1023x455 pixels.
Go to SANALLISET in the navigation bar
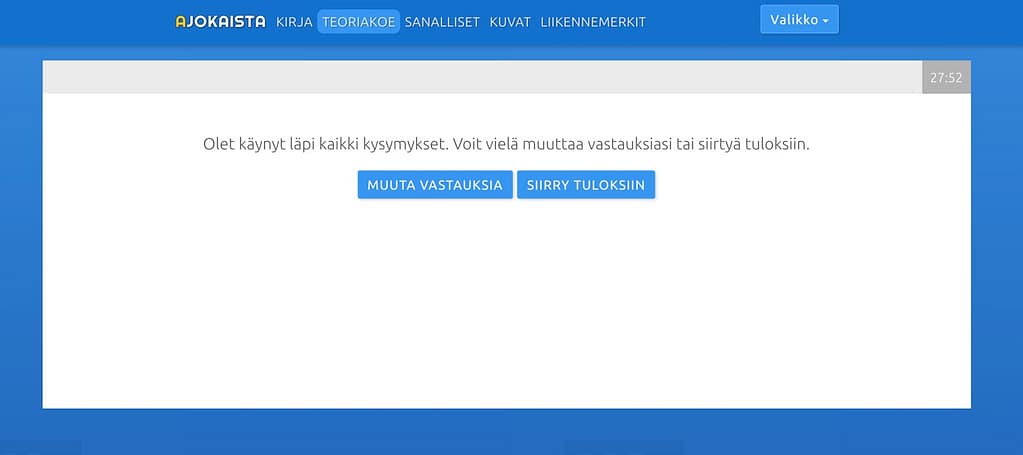pos(442,21)
